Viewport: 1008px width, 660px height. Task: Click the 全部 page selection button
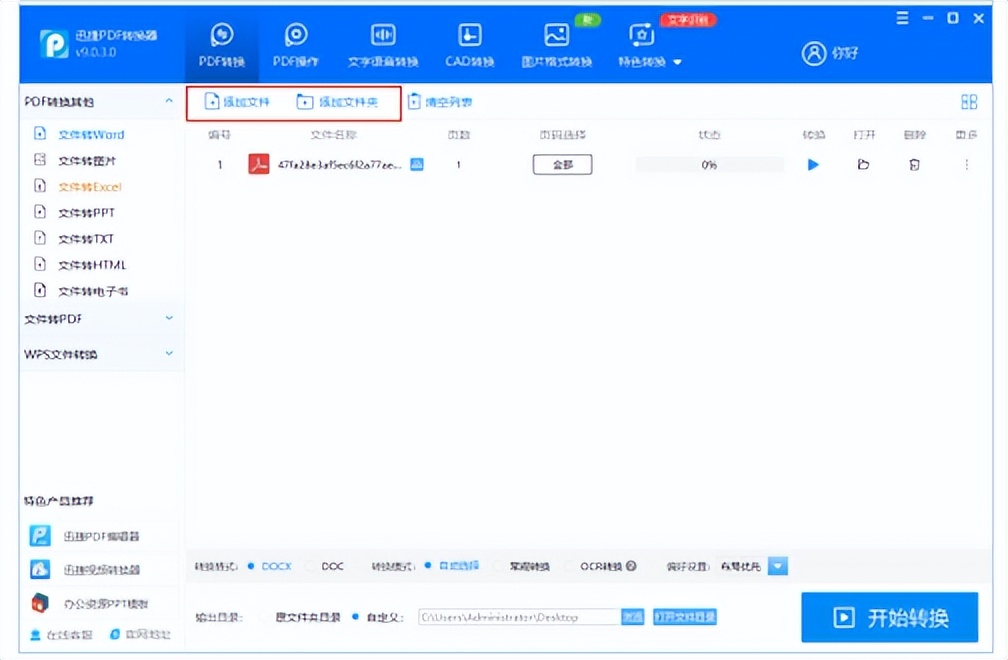(562, 165)
